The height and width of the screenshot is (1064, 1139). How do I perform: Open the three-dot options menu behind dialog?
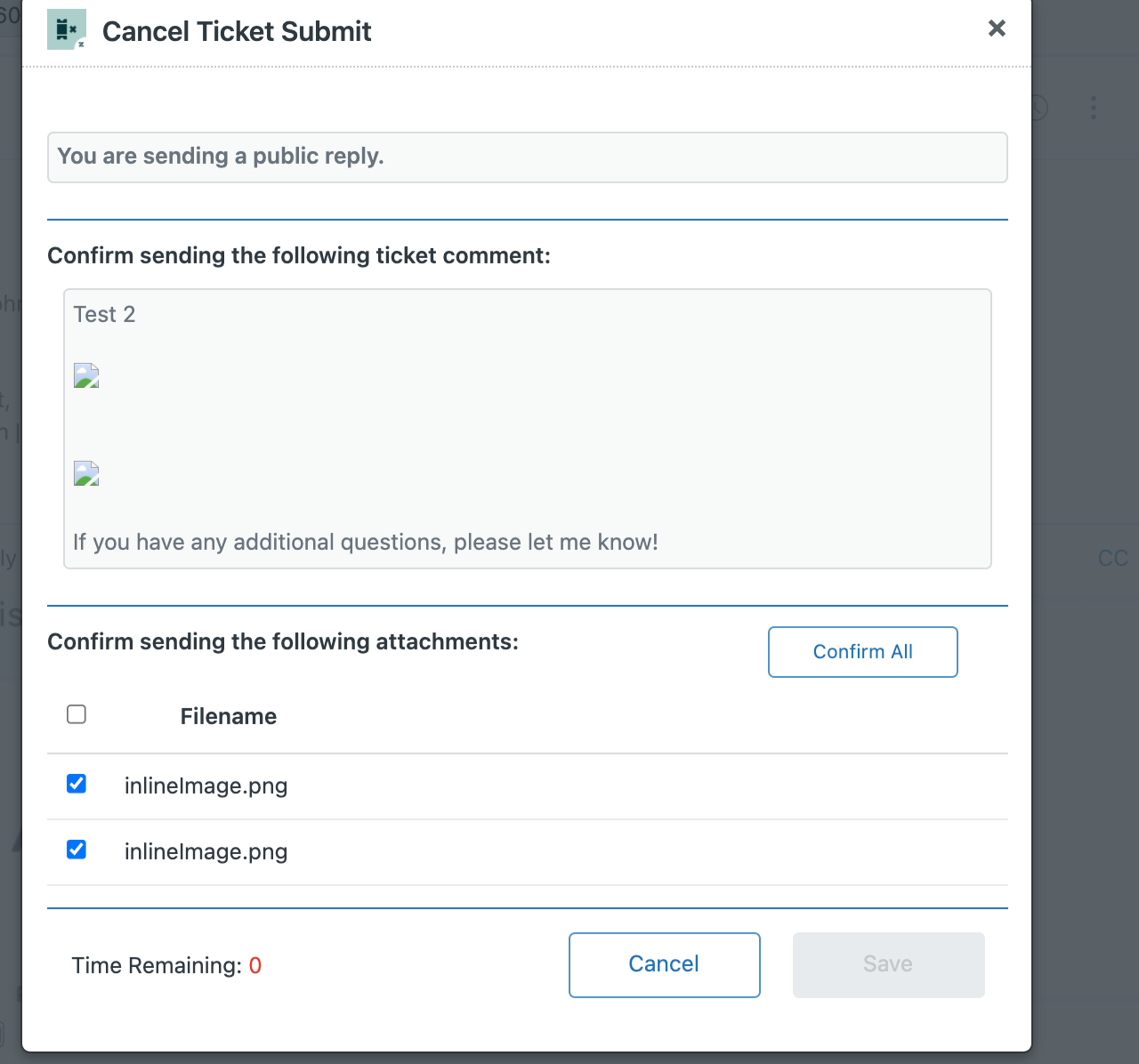1094,109
